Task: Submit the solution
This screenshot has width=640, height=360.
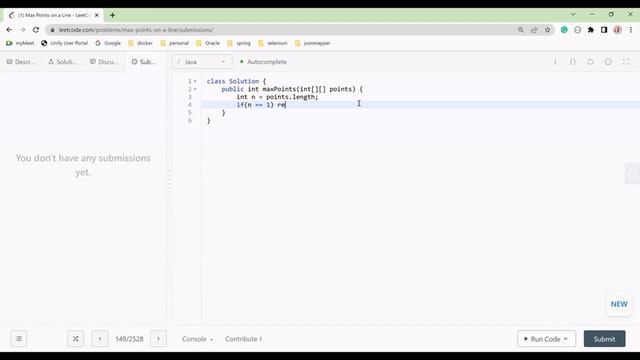Action: tap(604, 339)
